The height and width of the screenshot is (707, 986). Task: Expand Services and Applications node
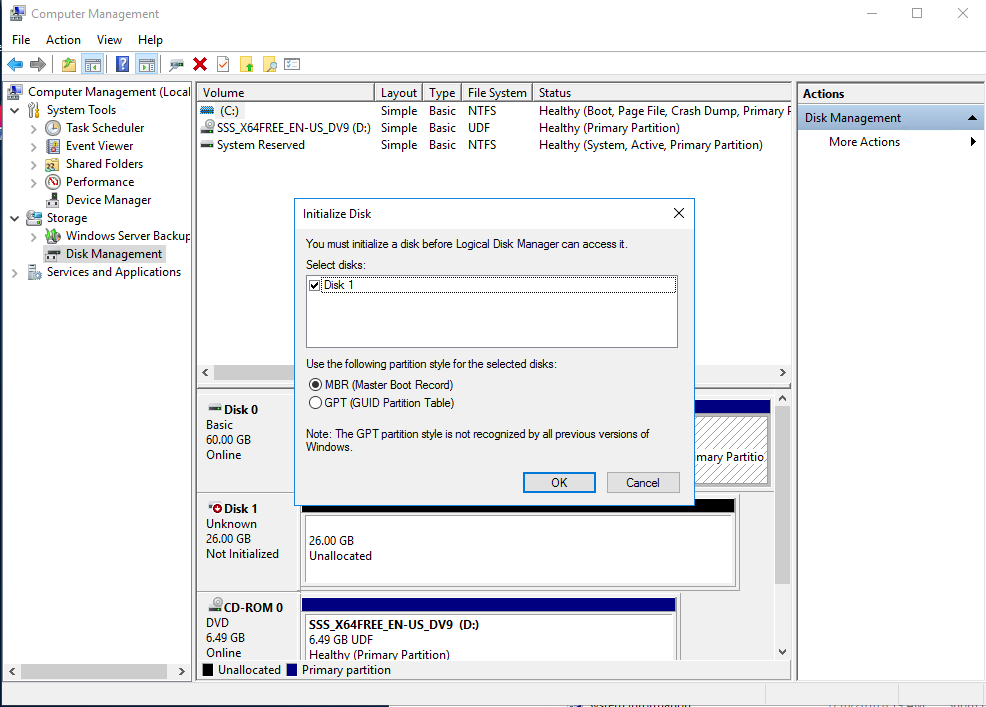[15, 272]
